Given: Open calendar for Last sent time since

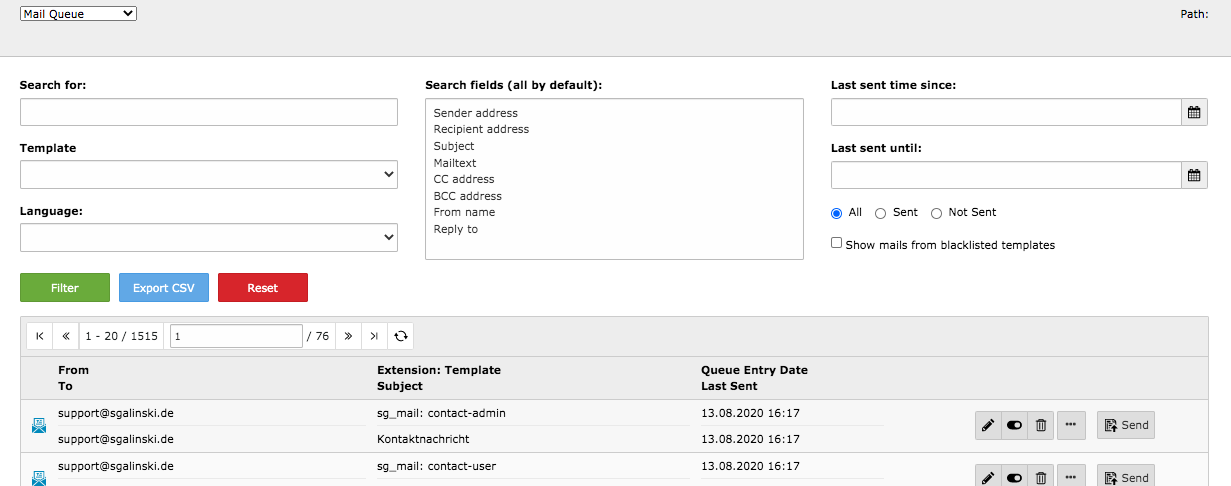Looking at the screenshot, I should coord(1194,112).
